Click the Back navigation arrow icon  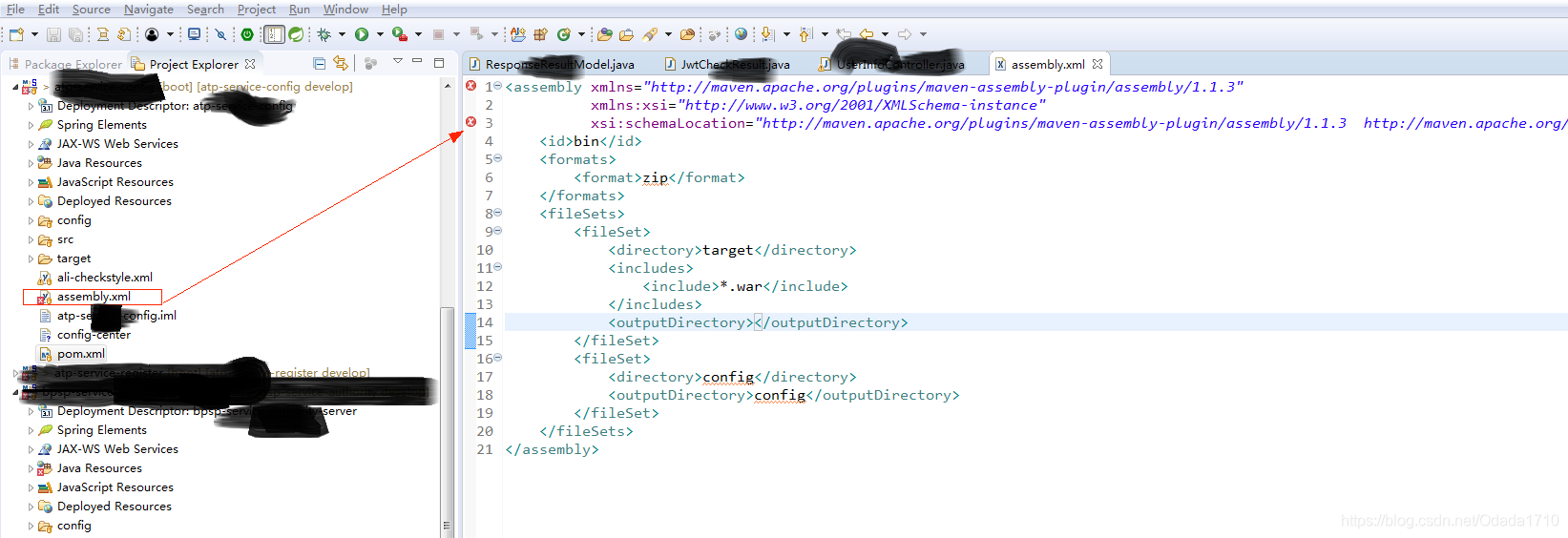pos(867,34)
